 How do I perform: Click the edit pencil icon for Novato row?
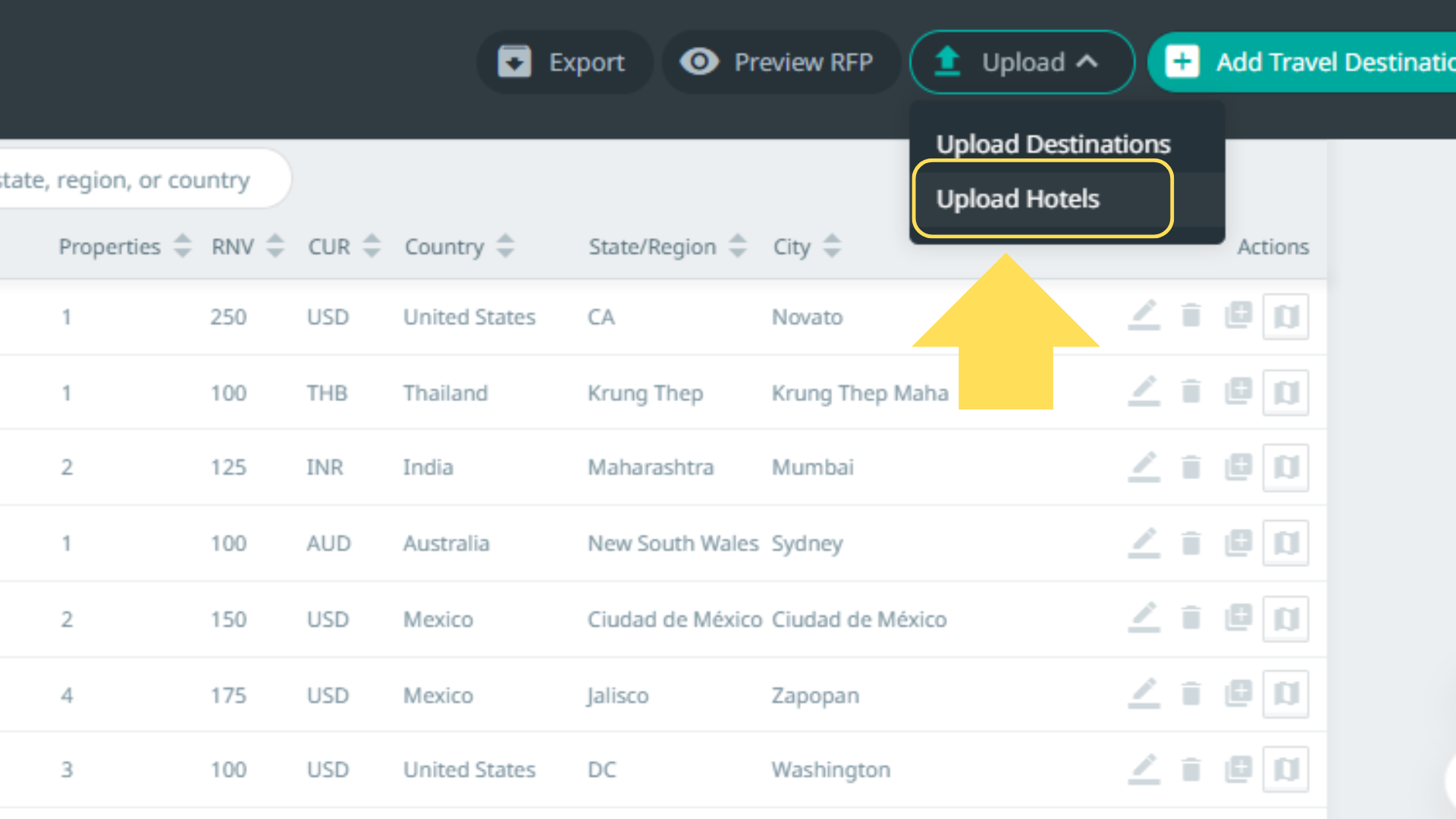[1144, 315]
